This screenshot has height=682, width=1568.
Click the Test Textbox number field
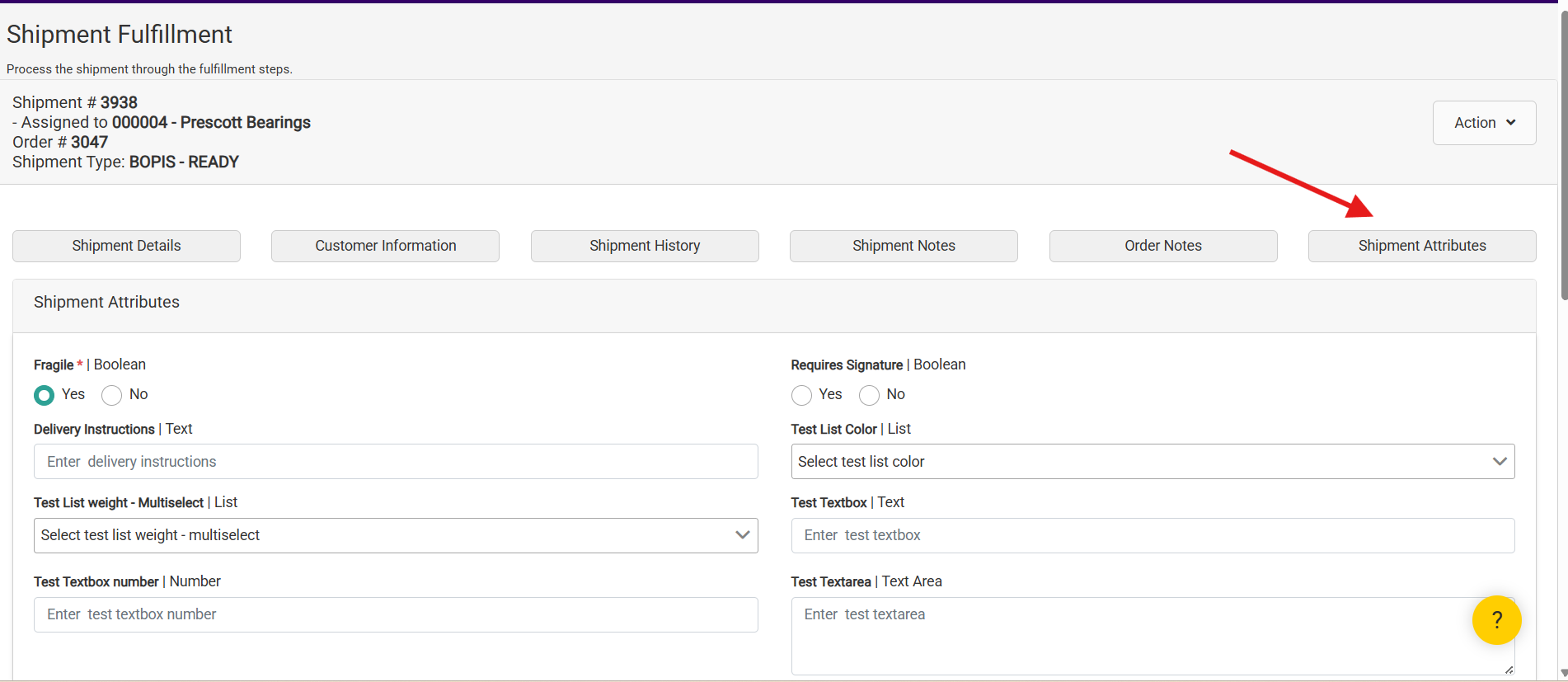396,614
